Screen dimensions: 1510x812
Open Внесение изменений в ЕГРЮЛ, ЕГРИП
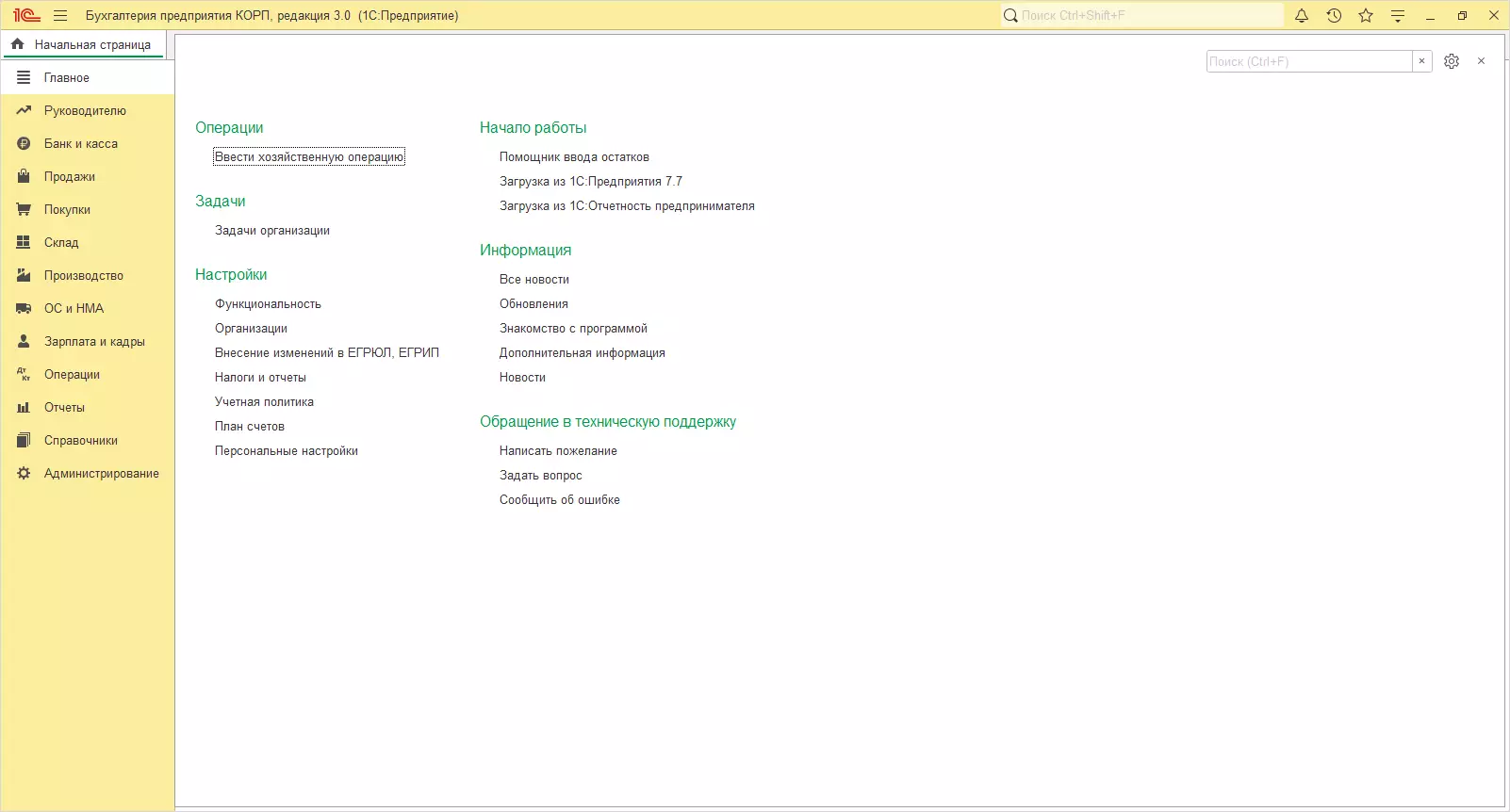click(x=327, y=352)
